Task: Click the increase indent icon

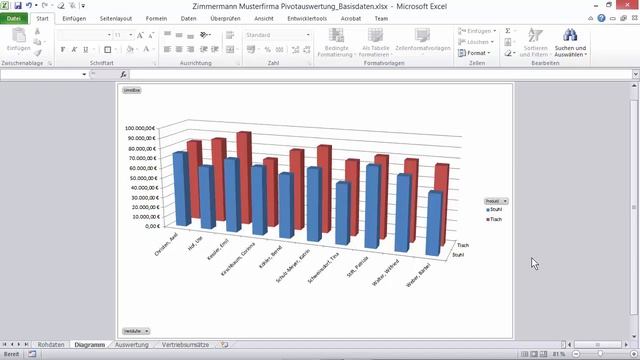Action: [215, 49]
